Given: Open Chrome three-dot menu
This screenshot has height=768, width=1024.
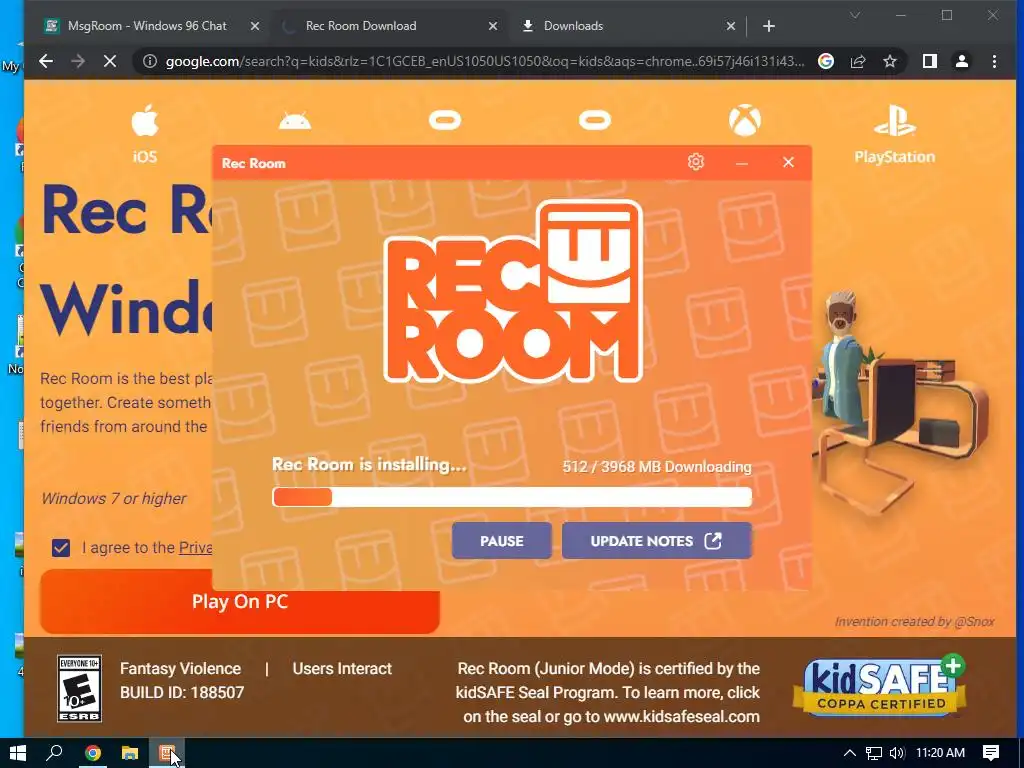Looking at the screenshot, I should click(x=994, y=61).
